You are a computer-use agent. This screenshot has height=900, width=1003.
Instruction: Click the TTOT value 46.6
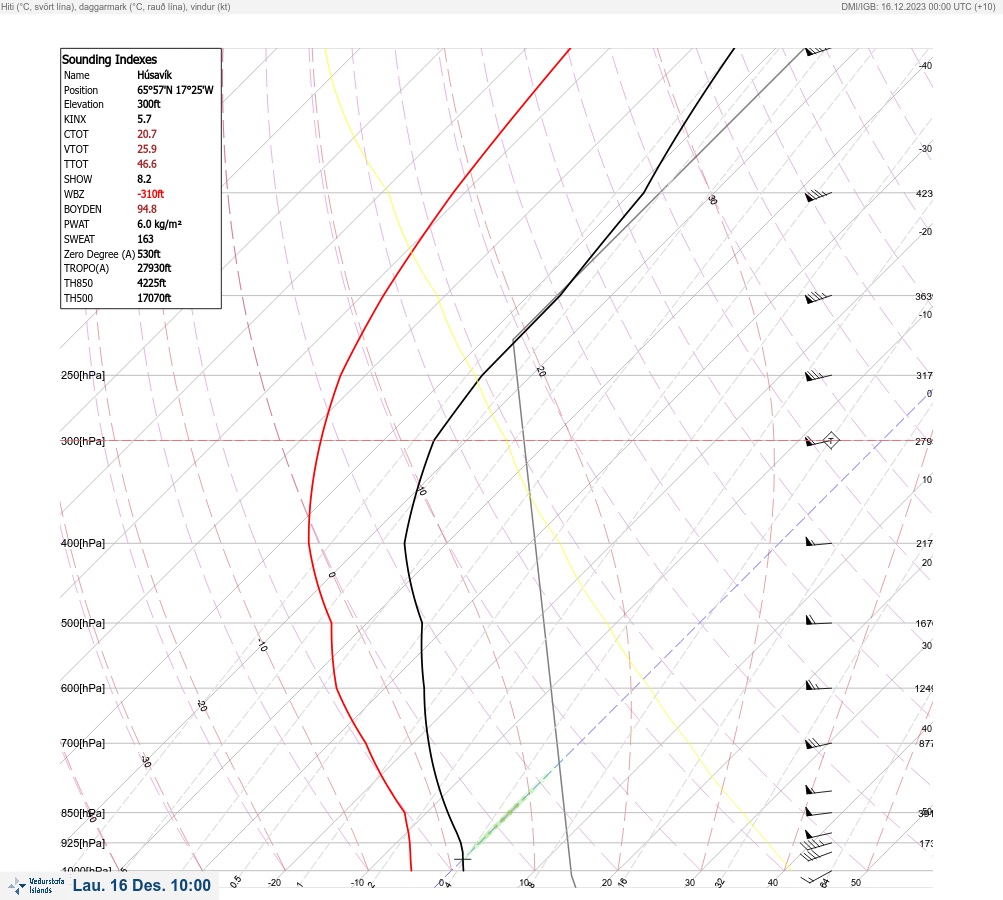[146, 164]
